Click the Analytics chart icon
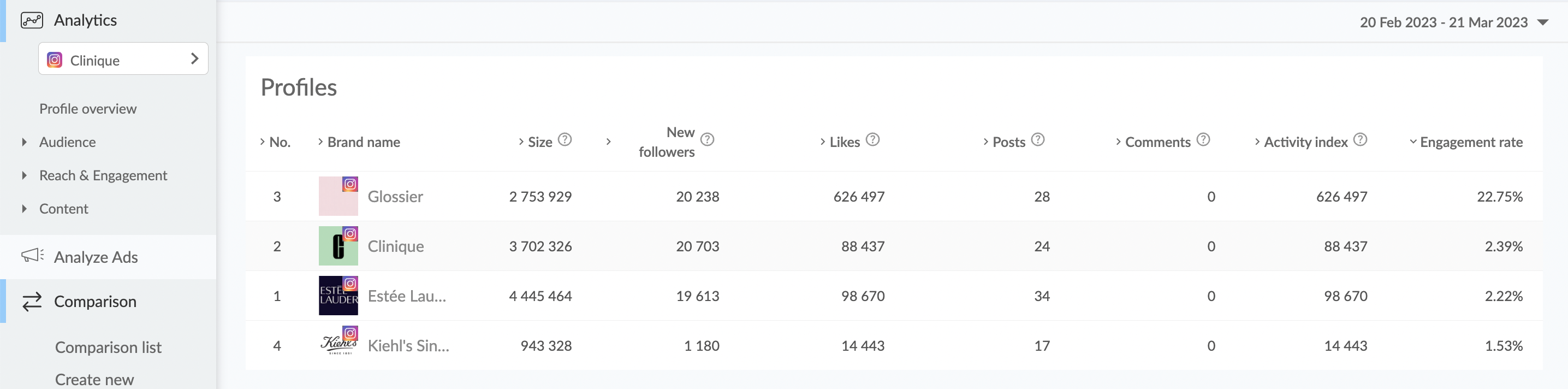1568x389 pixels. [x=32, y=20]
